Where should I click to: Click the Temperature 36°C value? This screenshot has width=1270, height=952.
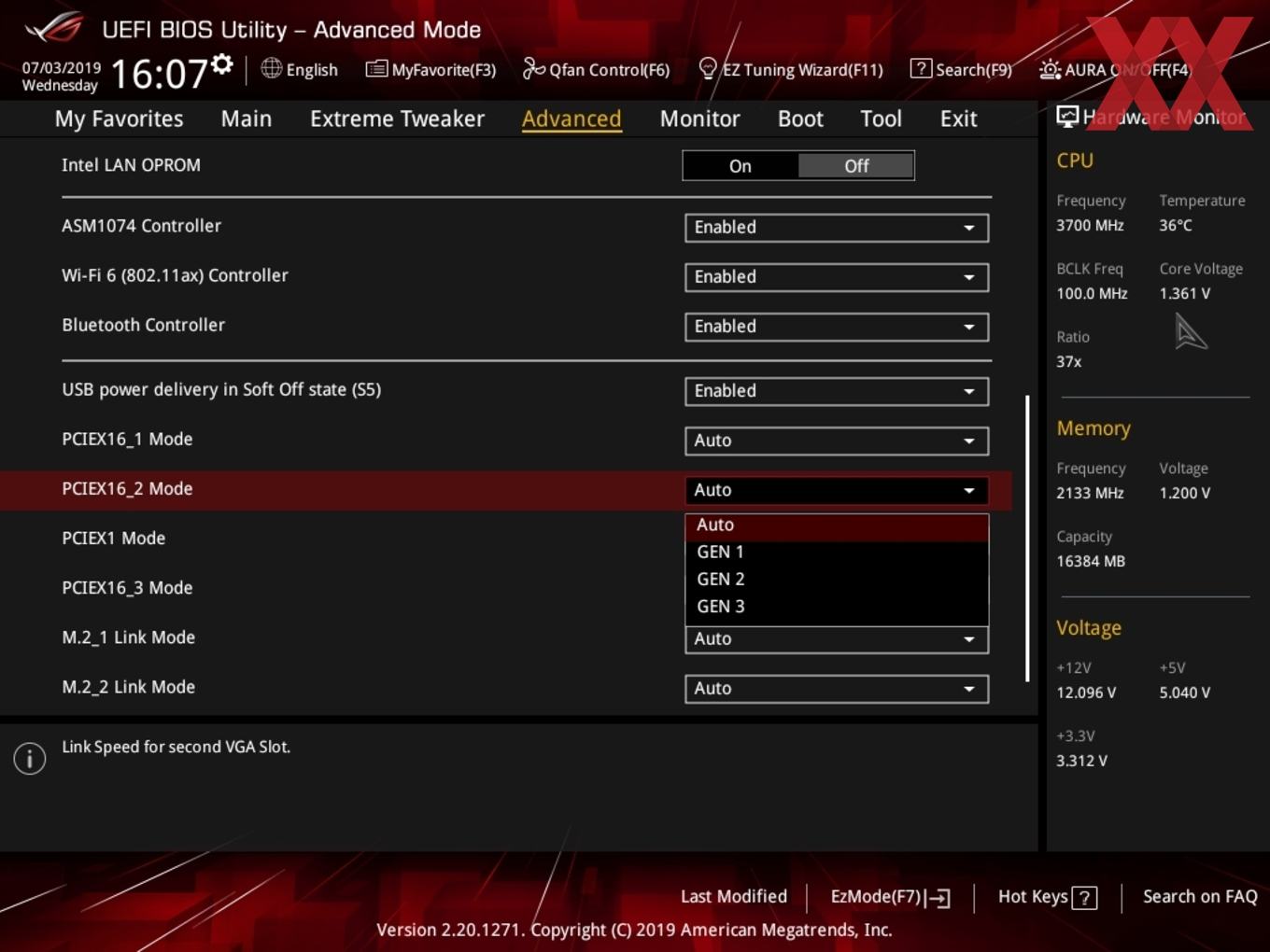(1176, 225)
